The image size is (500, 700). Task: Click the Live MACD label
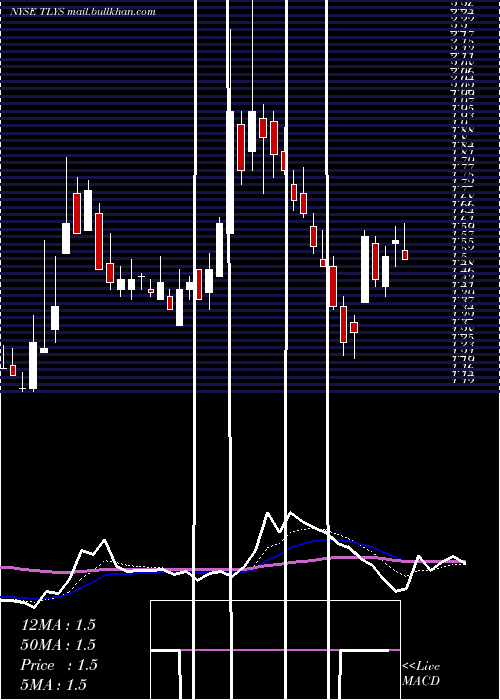pos(421,673)
